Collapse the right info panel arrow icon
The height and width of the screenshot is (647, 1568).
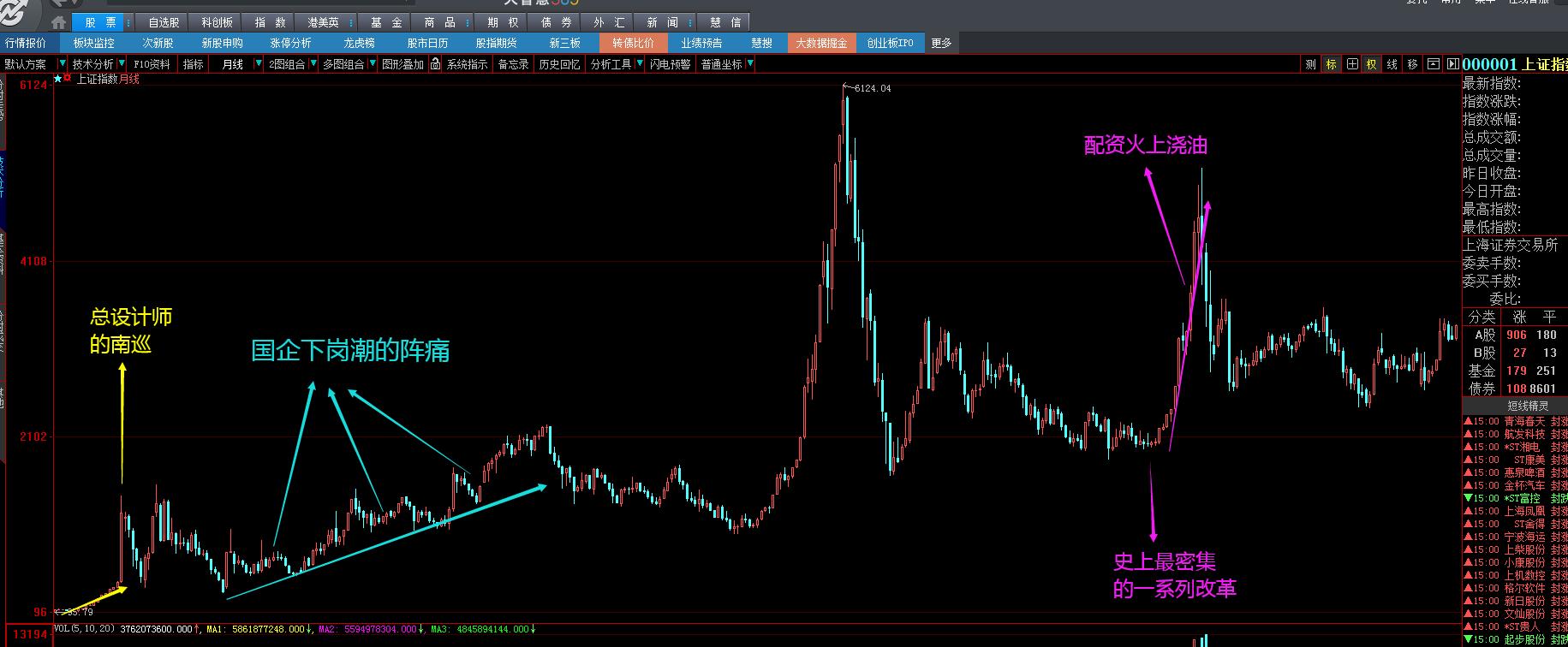[1452, 64]
